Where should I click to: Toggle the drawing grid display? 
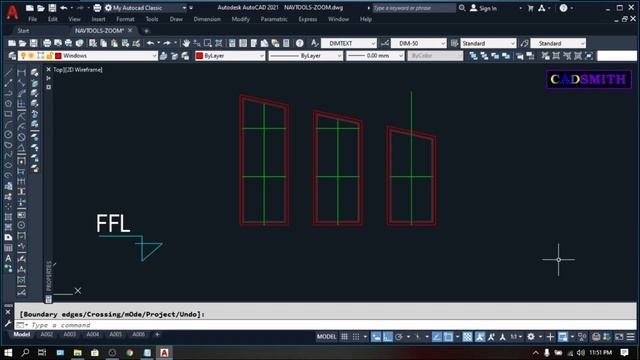[x=344, y=337]
